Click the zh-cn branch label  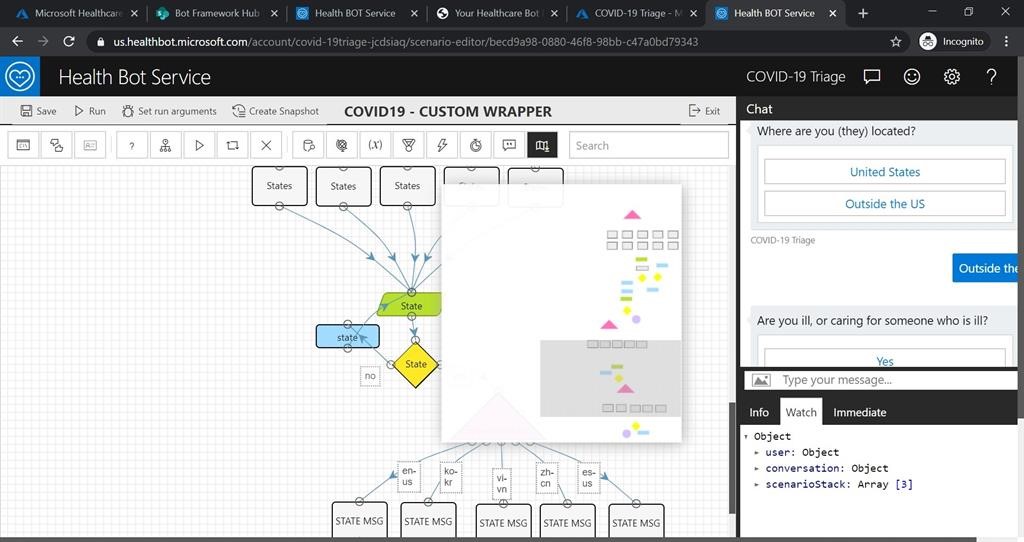547,477
